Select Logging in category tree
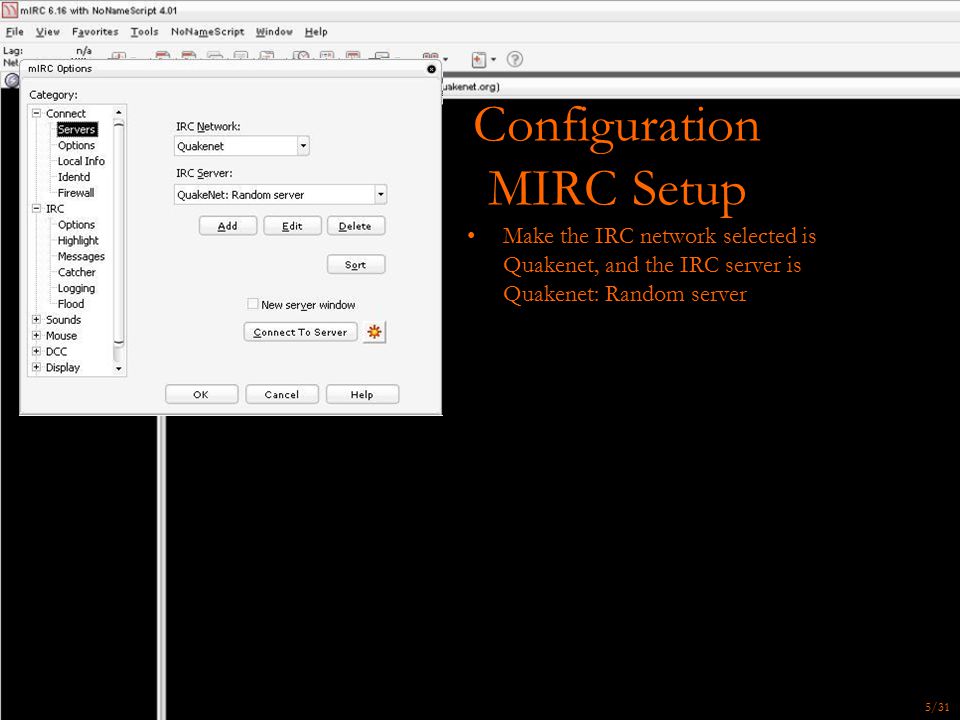 [x=76, y=288]
